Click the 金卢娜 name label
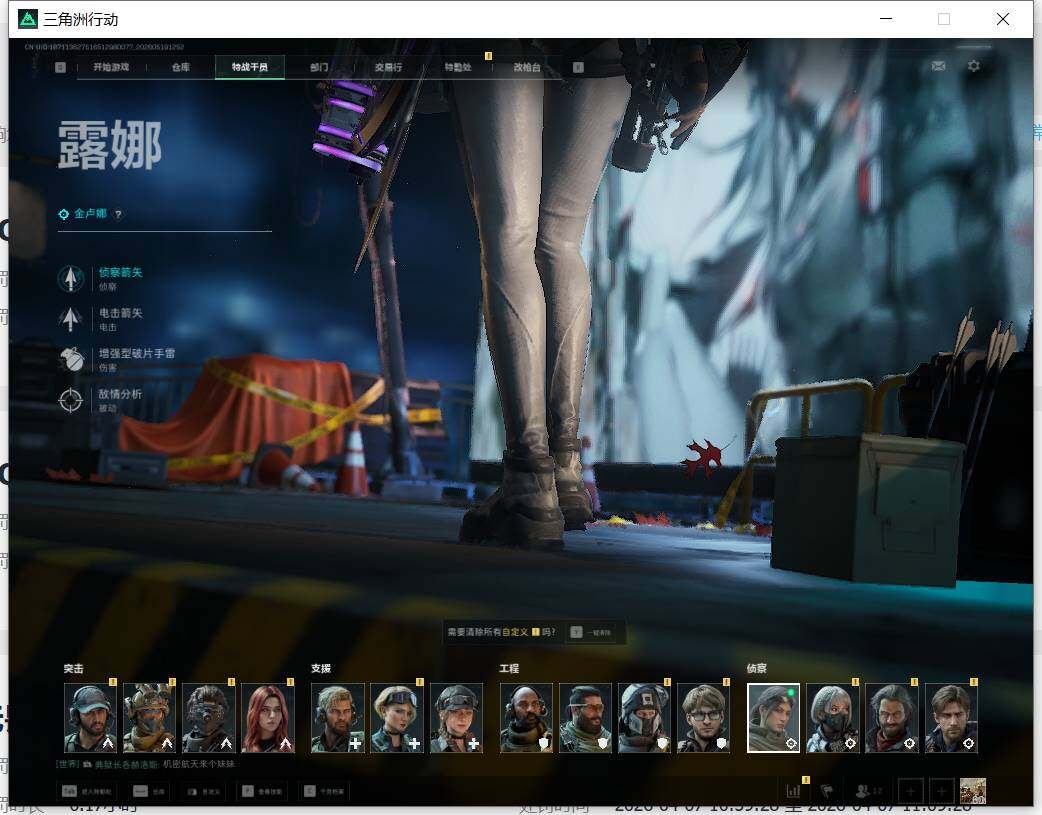This screenshot has width=1042, height=815. tap(90, 213)
